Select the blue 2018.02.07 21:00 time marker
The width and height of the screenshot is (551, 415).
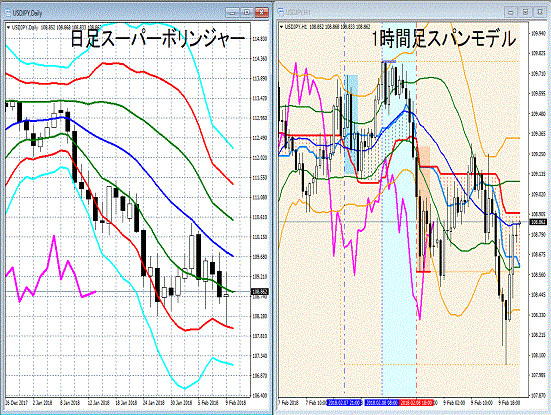tap(344, 402)
